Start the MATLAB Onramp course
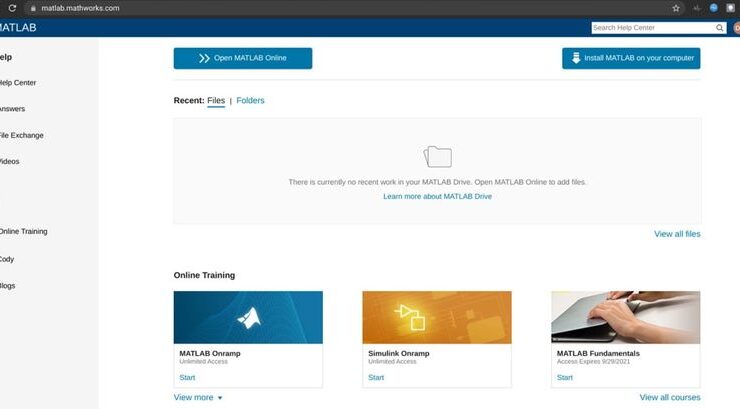The image size is (740, 409). pyautogui.click(x=187, y=377)
